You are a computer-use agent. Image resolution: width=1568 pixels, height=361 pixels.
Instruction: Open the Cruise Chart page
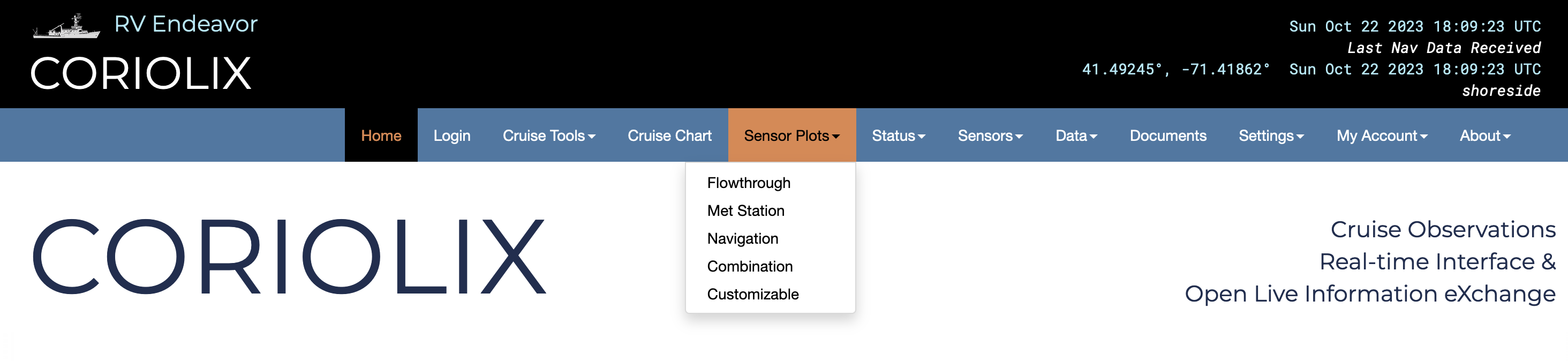(669, 135)
